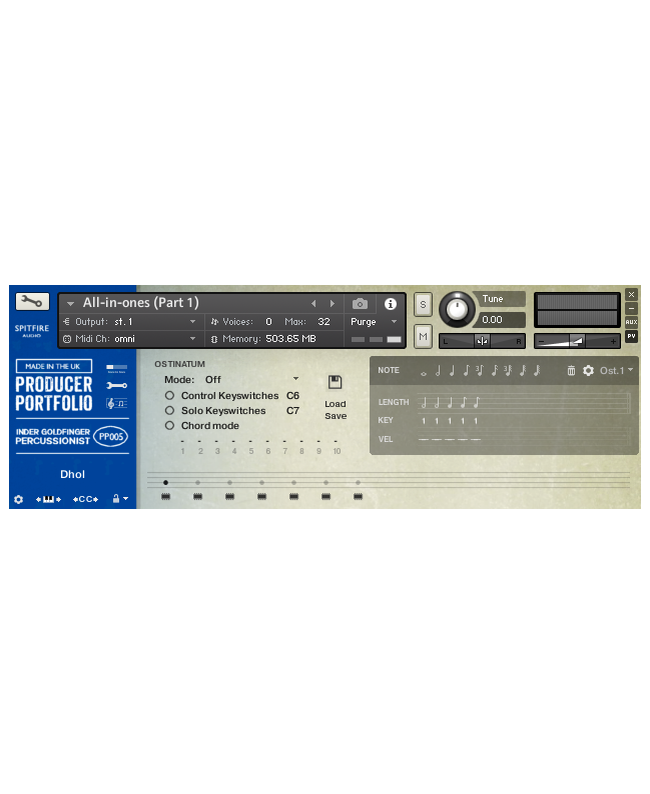
Task: Click the third articulation chip below the stave
Action: [x=230, y=497]
